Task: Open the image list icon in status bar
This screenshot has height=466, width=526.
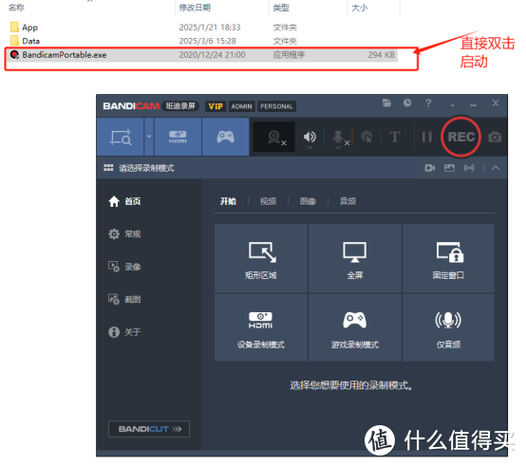Action: click(450, 168)
